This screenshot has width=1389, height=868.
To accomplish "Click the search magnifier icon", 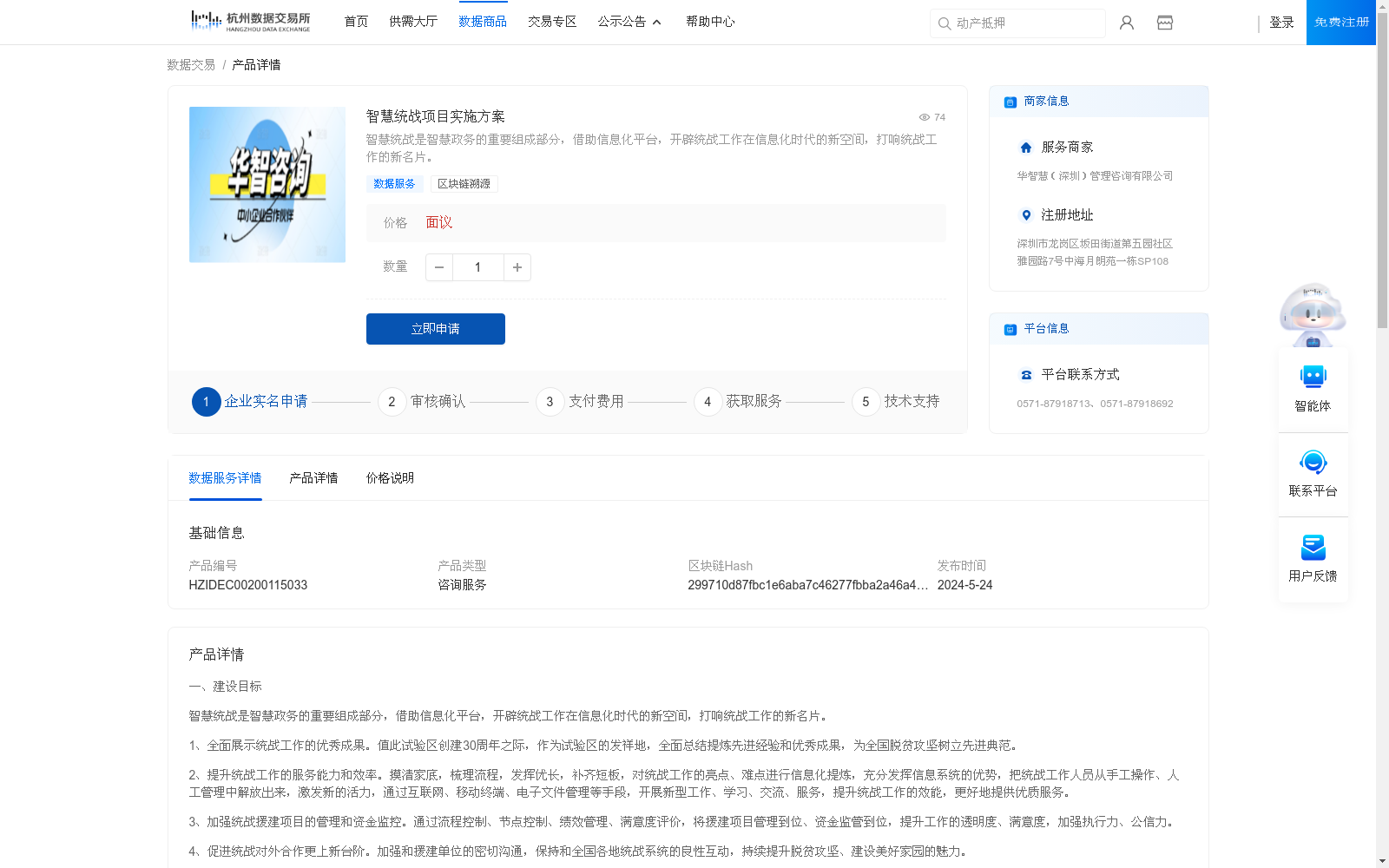I will pyautogui.click(x=944, y=23).
